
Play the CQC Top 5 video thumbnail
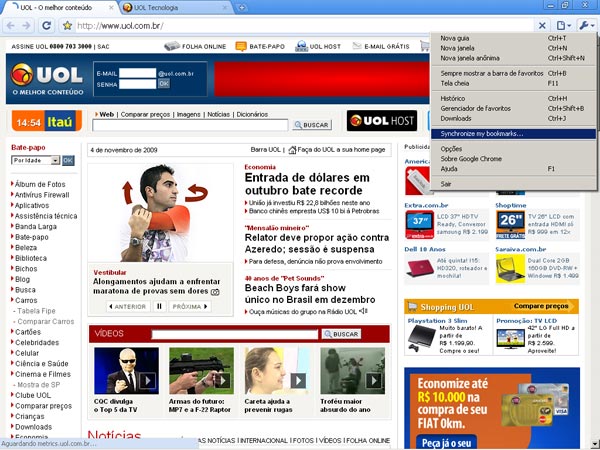[126, 370]
